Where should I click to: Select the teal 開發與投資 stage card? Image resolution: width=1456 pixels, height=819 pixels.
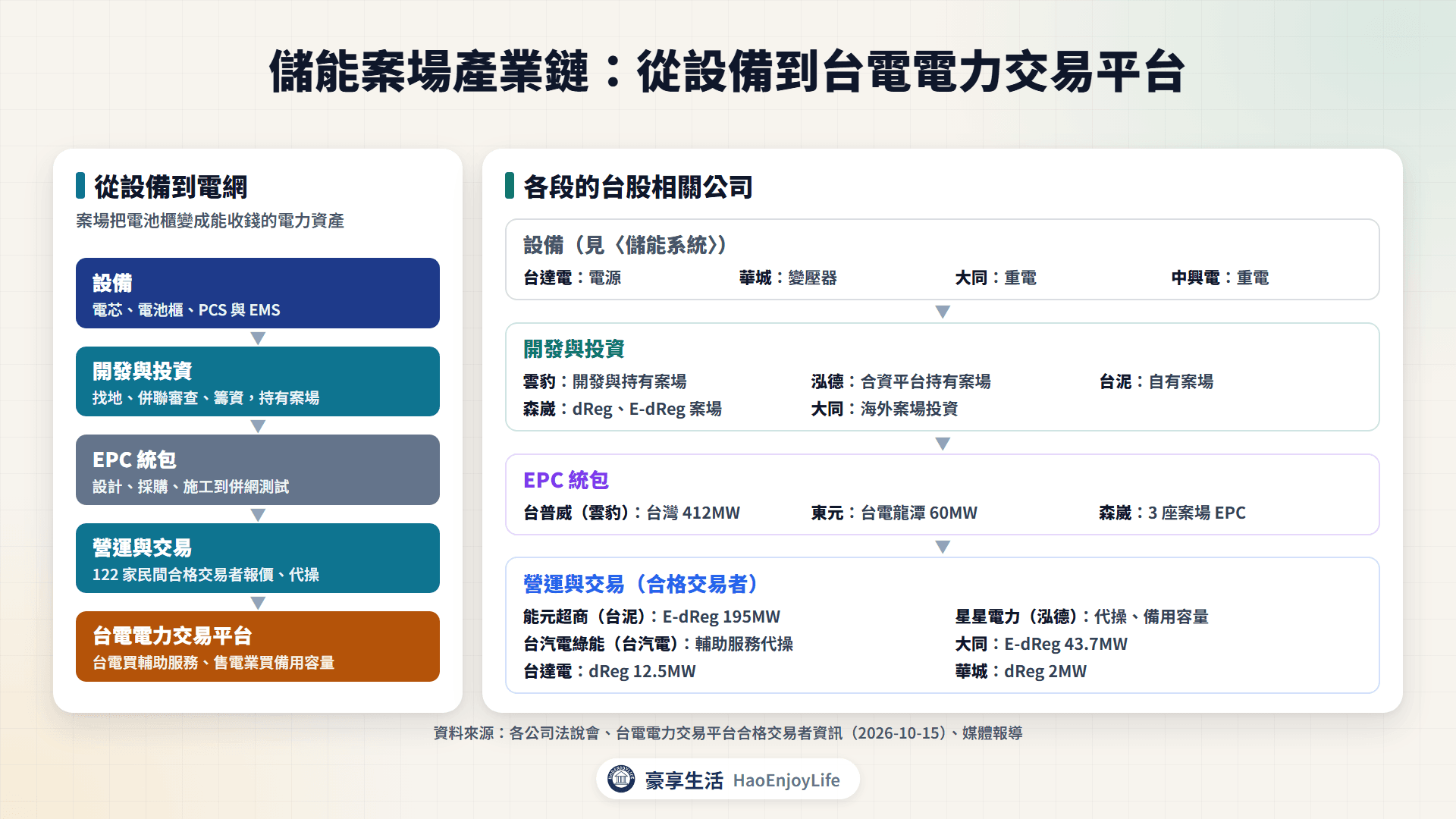click(x=258, y=381)
